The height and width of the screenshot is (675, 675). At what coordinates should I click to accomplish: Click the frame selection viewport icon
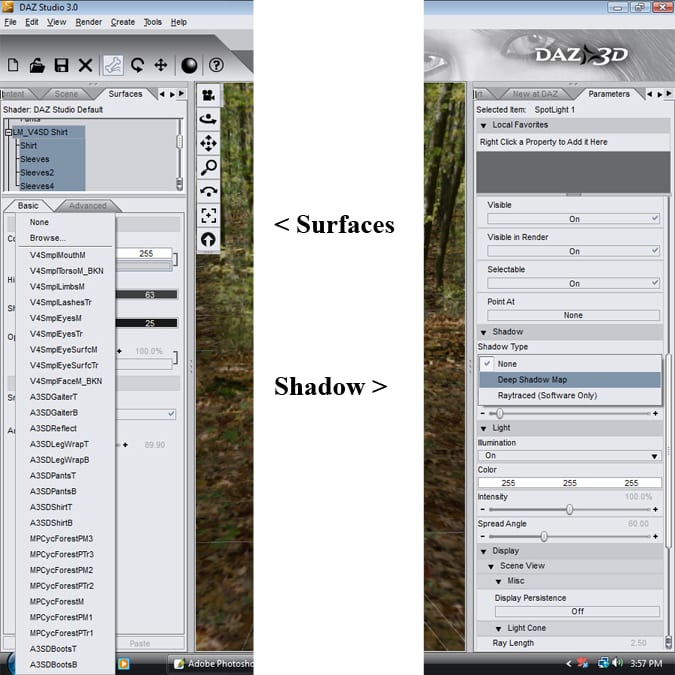[x=208, y=215]
